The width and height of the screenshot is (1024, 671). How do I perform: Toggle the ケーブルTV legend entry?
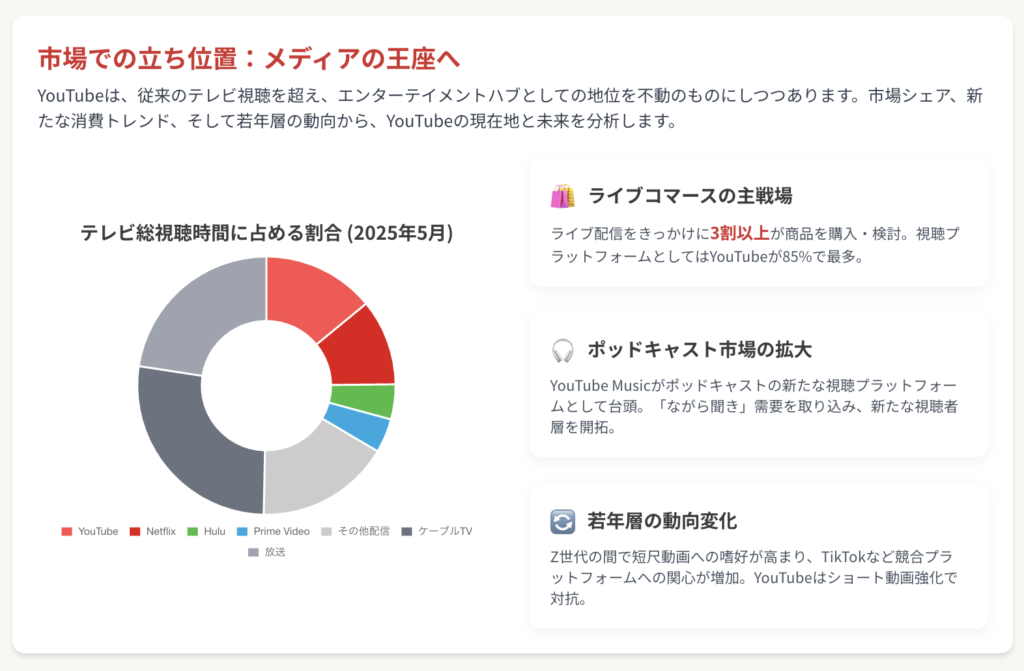point(437,531)
